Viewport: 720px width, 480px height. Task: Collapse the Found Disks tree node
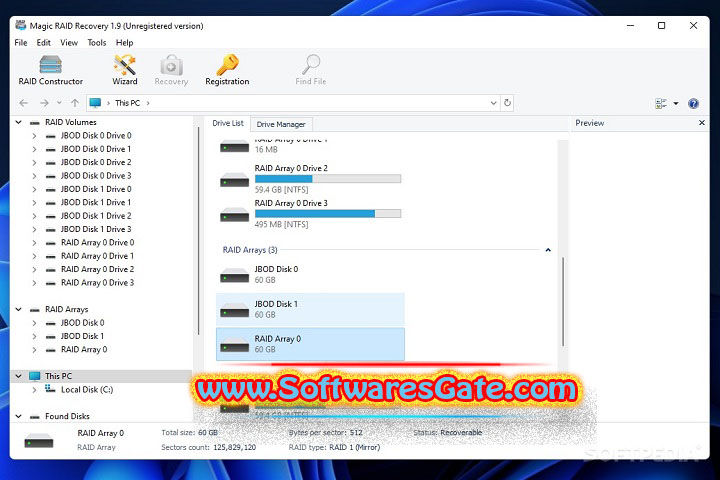tap(18, 417)
